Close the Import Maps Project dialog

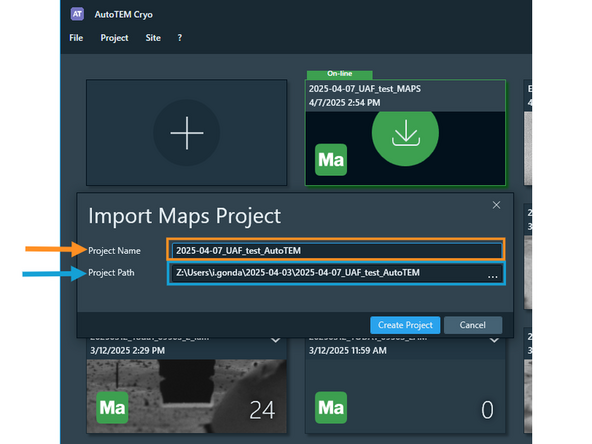(x=496, y=205)
